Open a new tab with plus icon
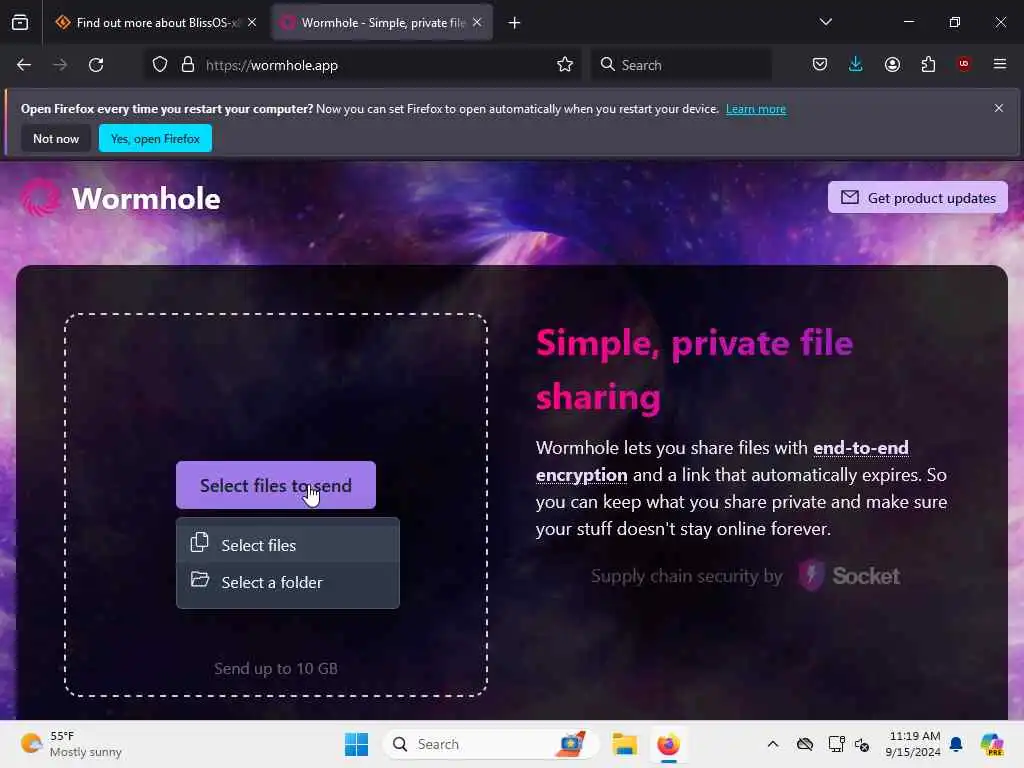The height and width of the screenshot is (768, 1024). [x=515, y=23]
